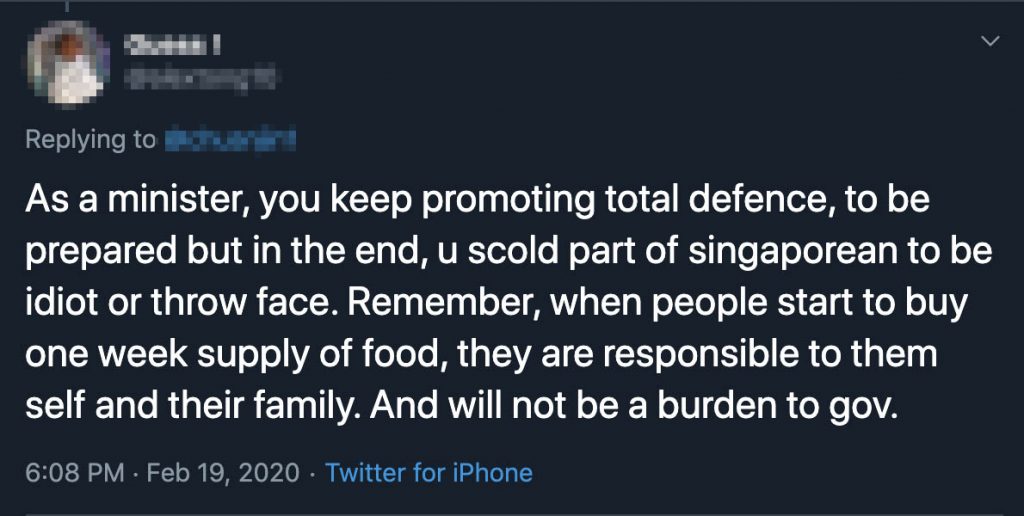
Task: Click the "Replying to" label
Action: click(x=90, y=140)
